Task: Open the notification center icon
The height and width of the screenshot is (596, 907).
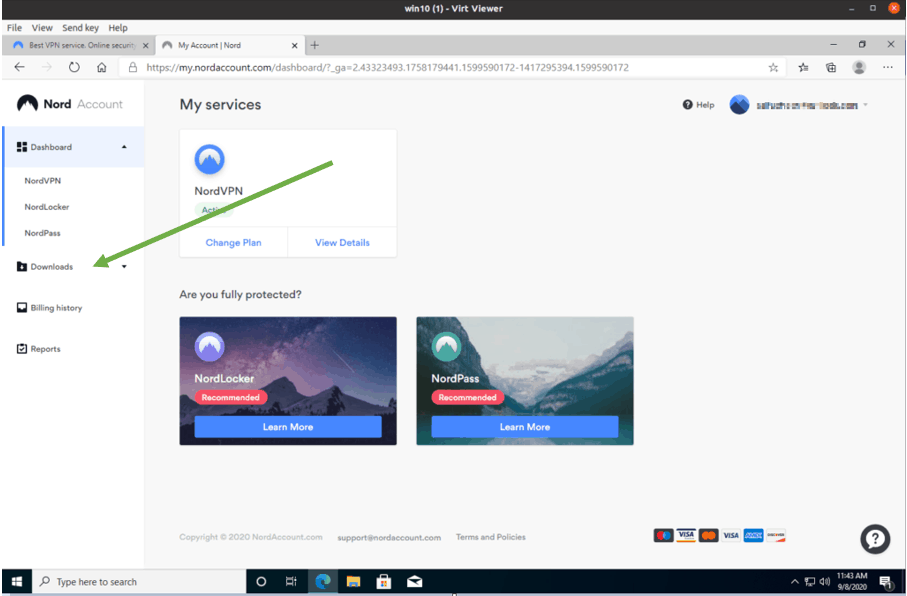Action: [886, 582]
